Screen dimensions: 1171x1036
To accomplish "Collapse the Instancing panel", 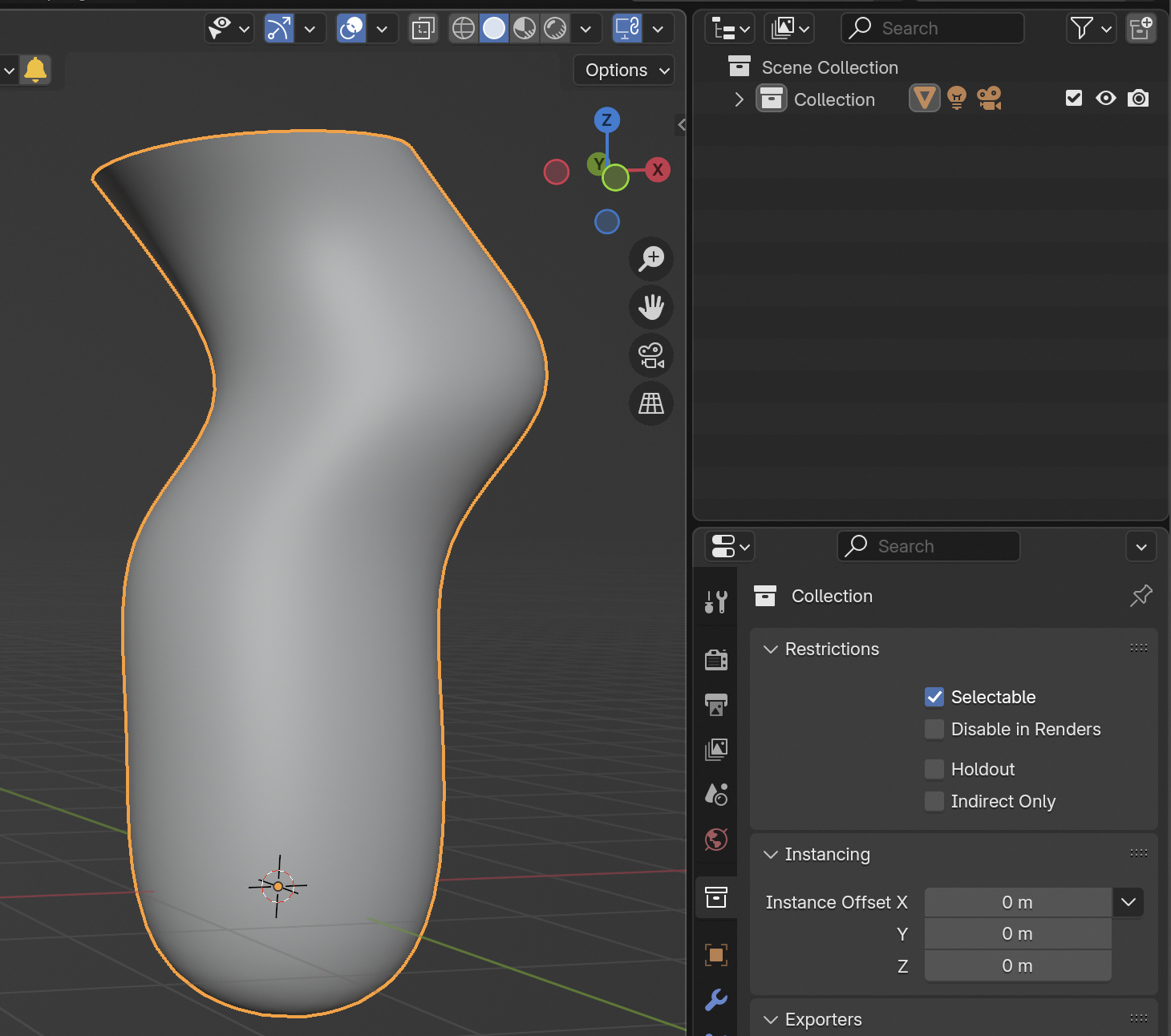I will point(771,854).
